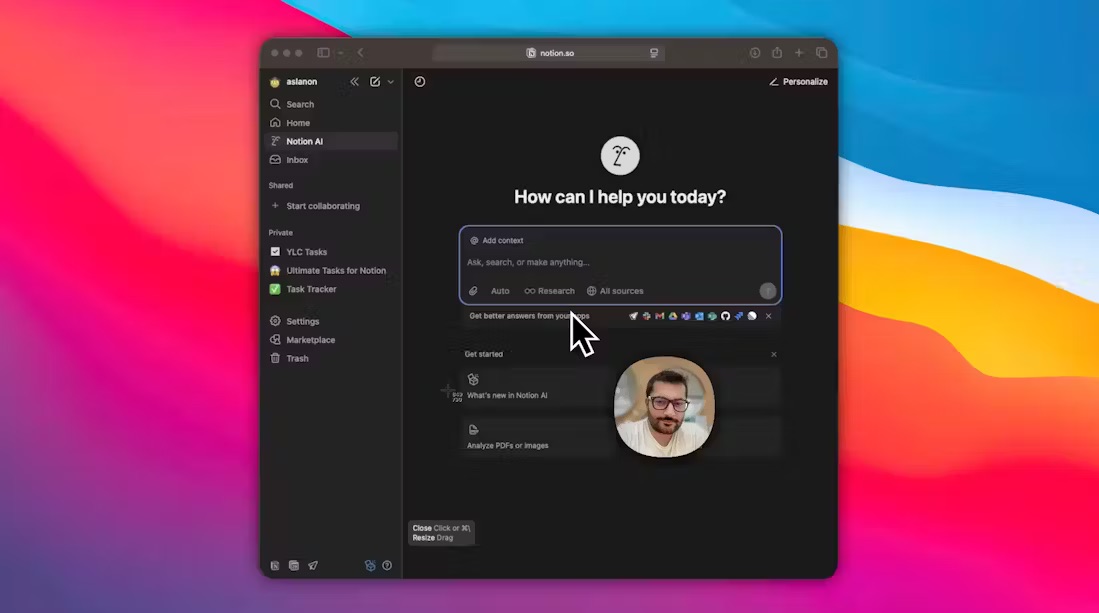Click the Personalize button

[799, 82]
